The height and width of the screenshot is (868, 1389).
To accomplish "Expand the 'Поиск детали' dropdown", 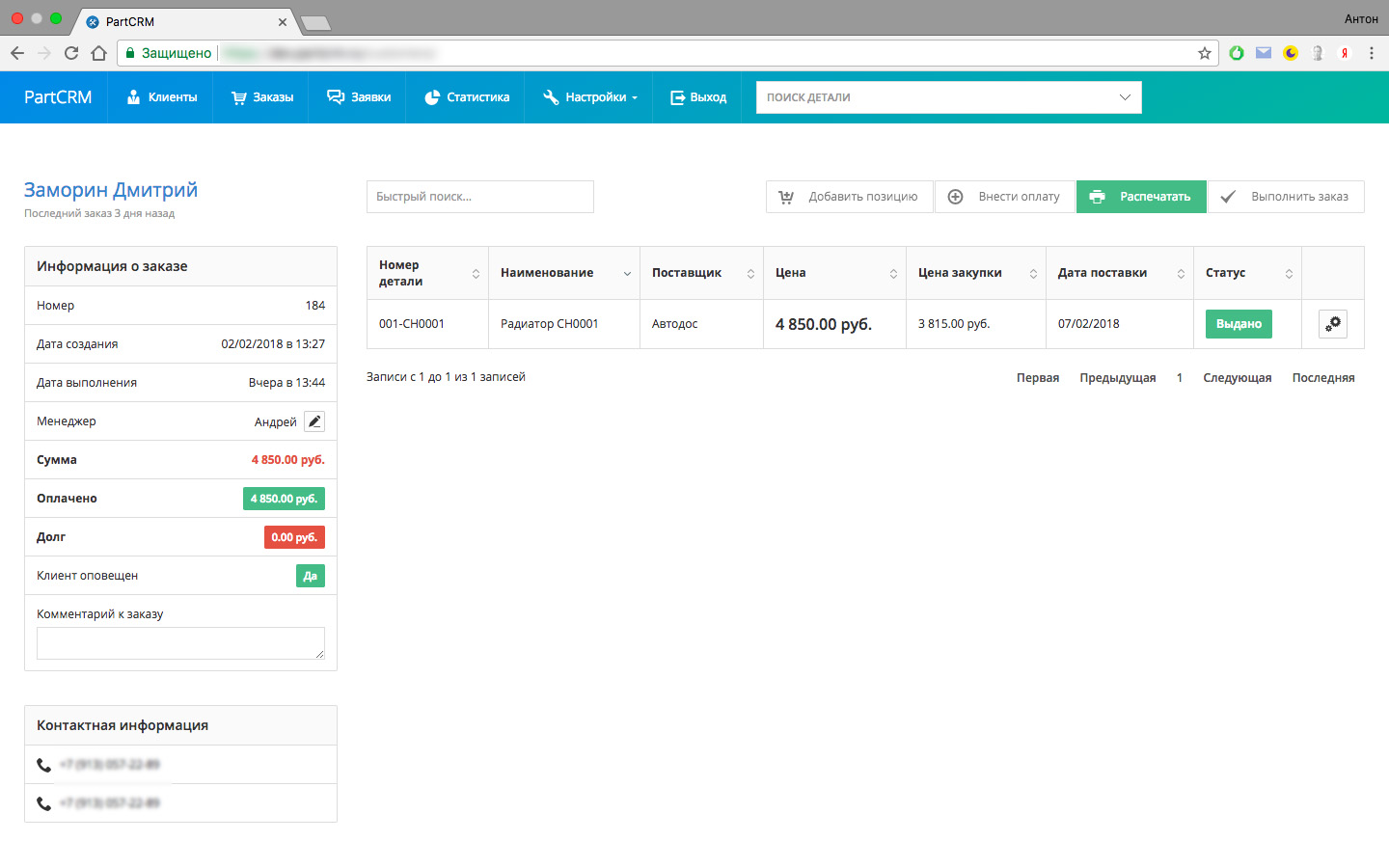I will tap(1124, 97).
